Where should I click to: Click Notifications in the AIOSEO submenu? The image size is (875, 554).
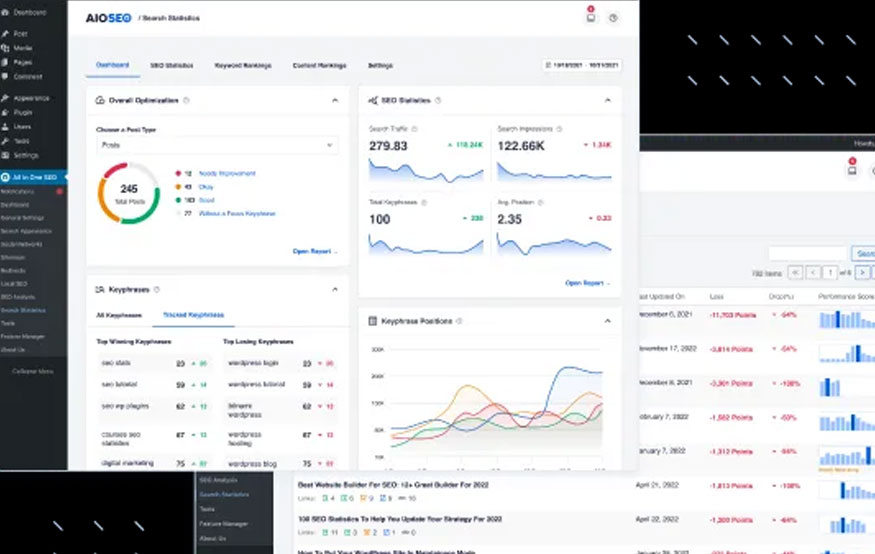(x=17, y=191)
